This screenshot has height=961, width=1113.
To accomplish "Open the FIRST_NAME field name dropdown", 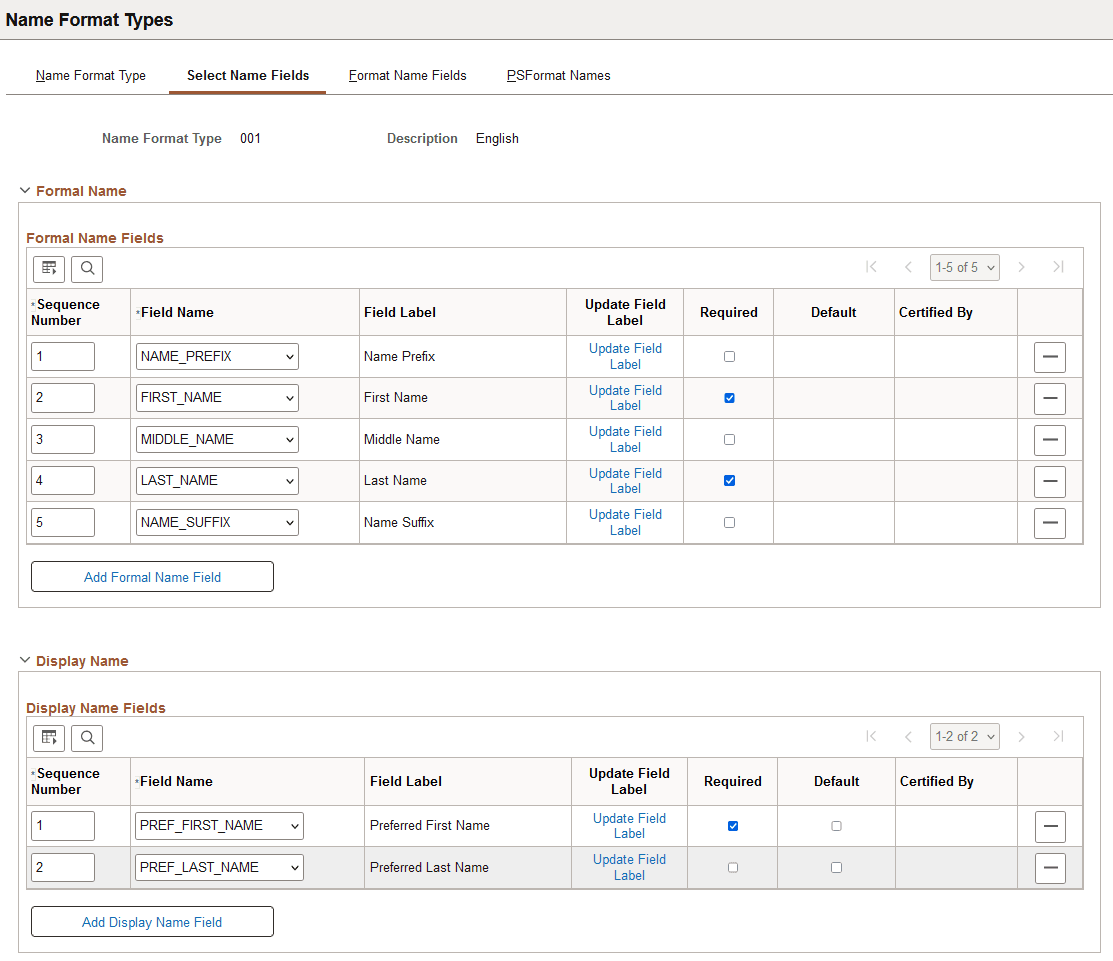I will click(x=216, y=397).
